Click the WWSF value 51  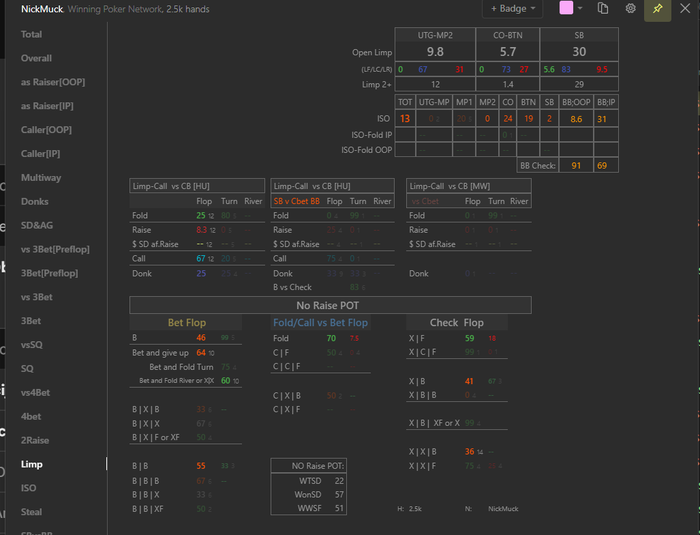(x=339, y=509)
